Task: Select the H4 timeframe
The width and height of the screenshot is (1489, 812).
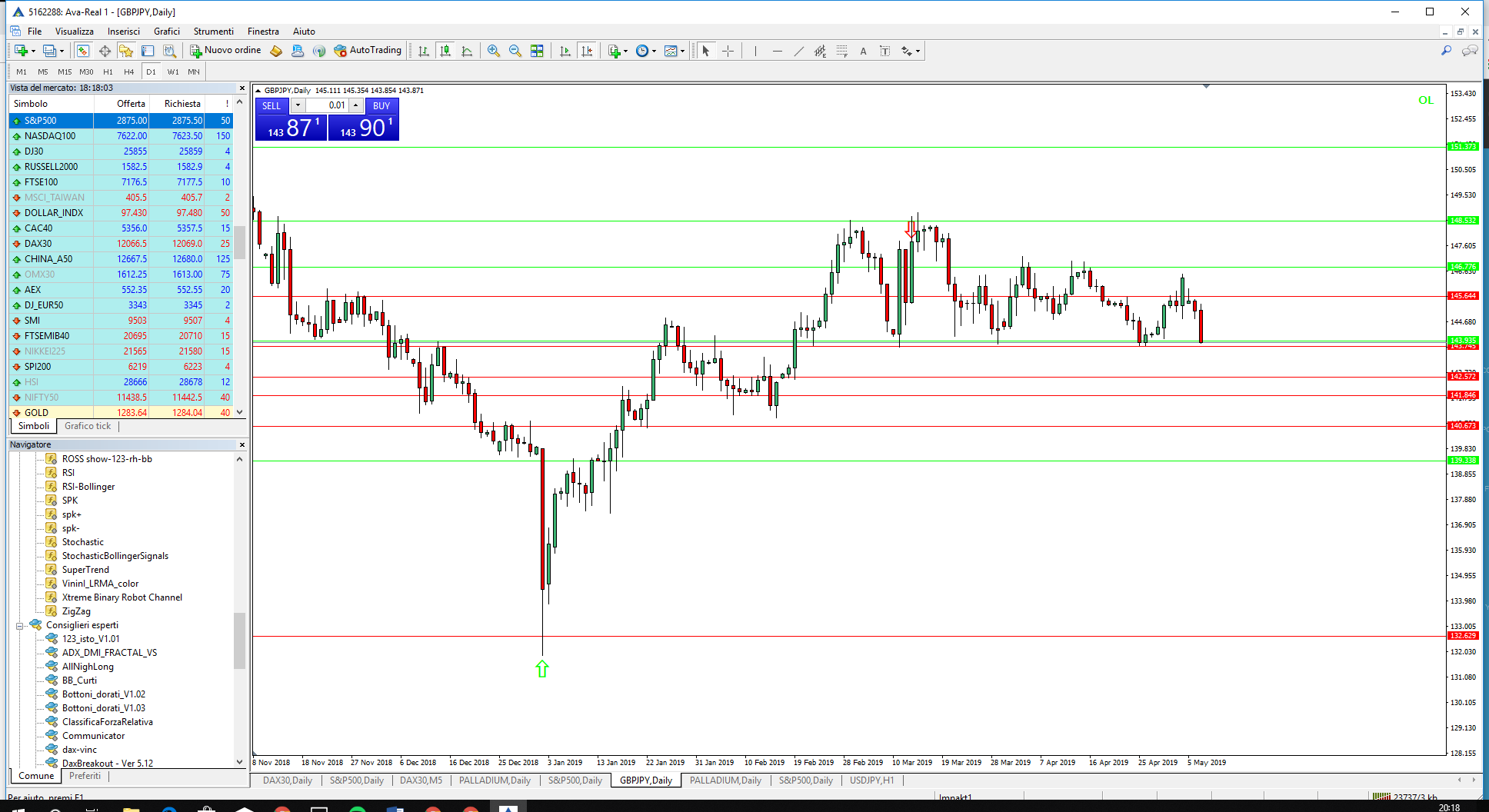Action: 129,72
